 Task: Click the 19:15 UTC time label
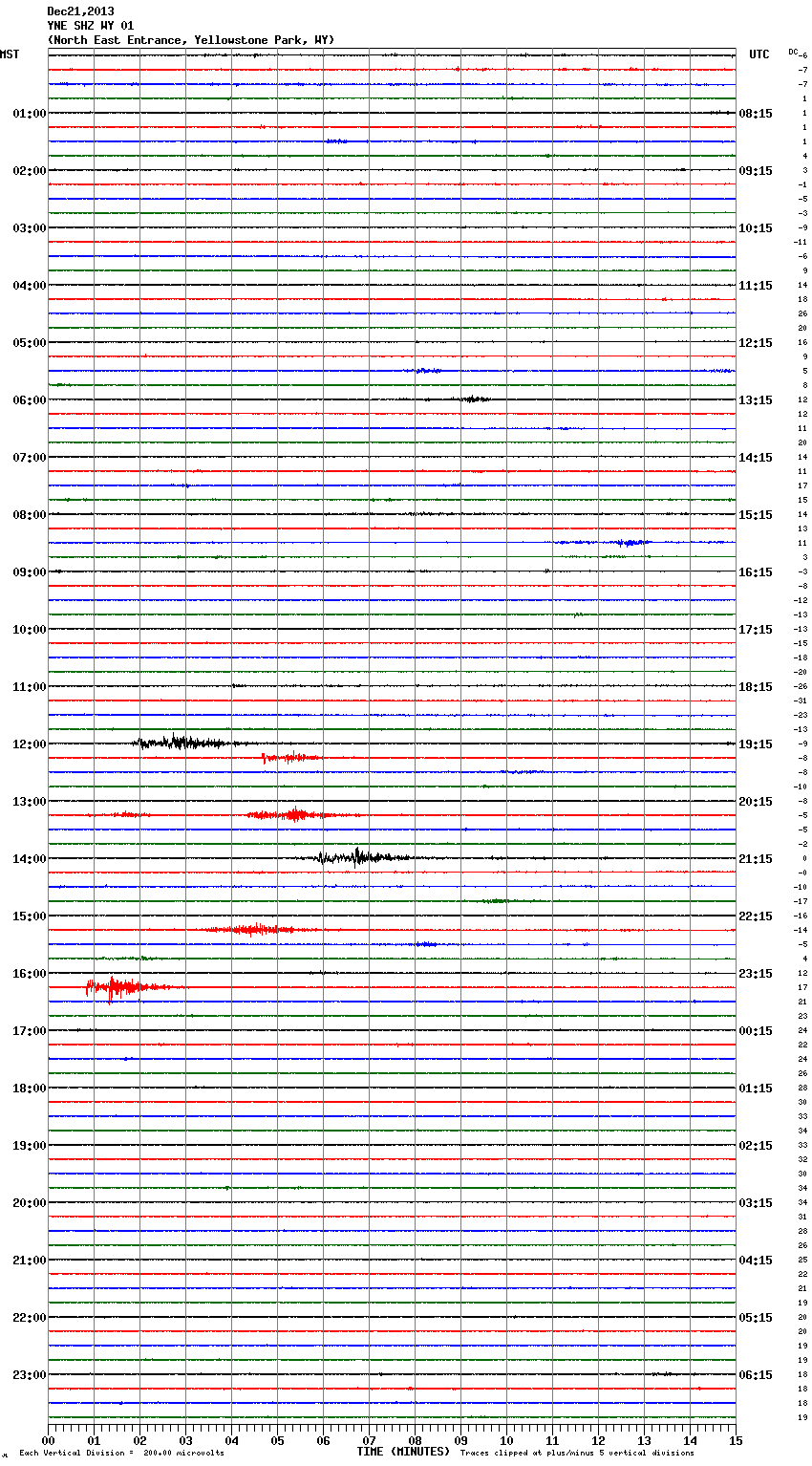756,744
